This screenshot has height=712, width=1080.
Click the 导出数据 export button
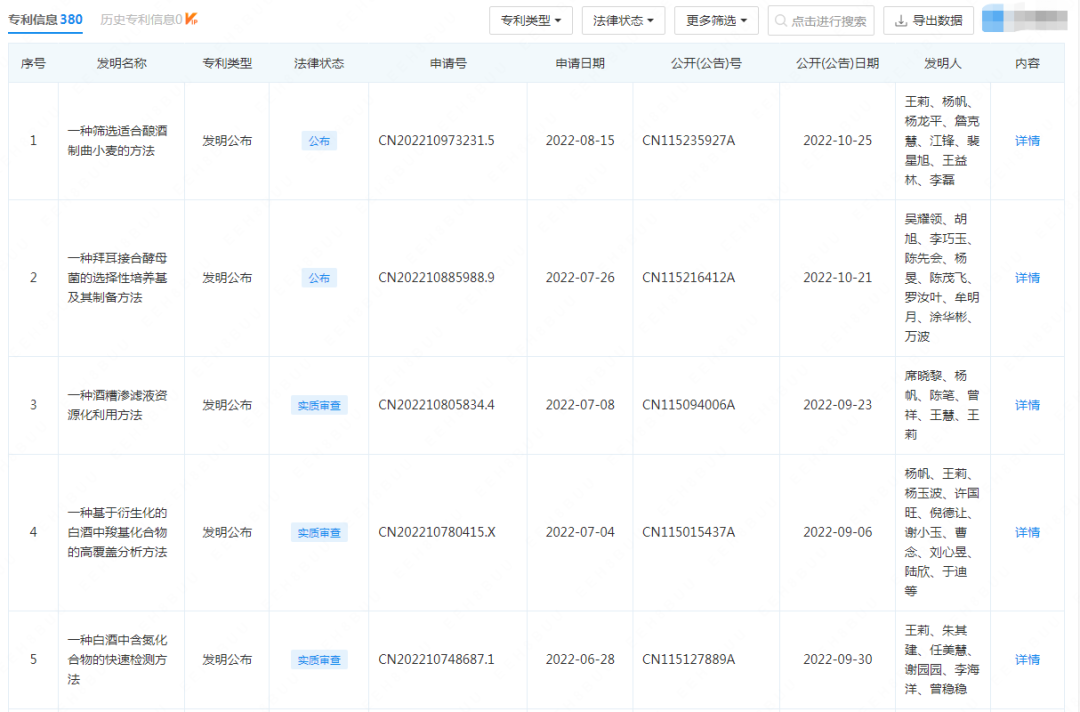point(928,21)
